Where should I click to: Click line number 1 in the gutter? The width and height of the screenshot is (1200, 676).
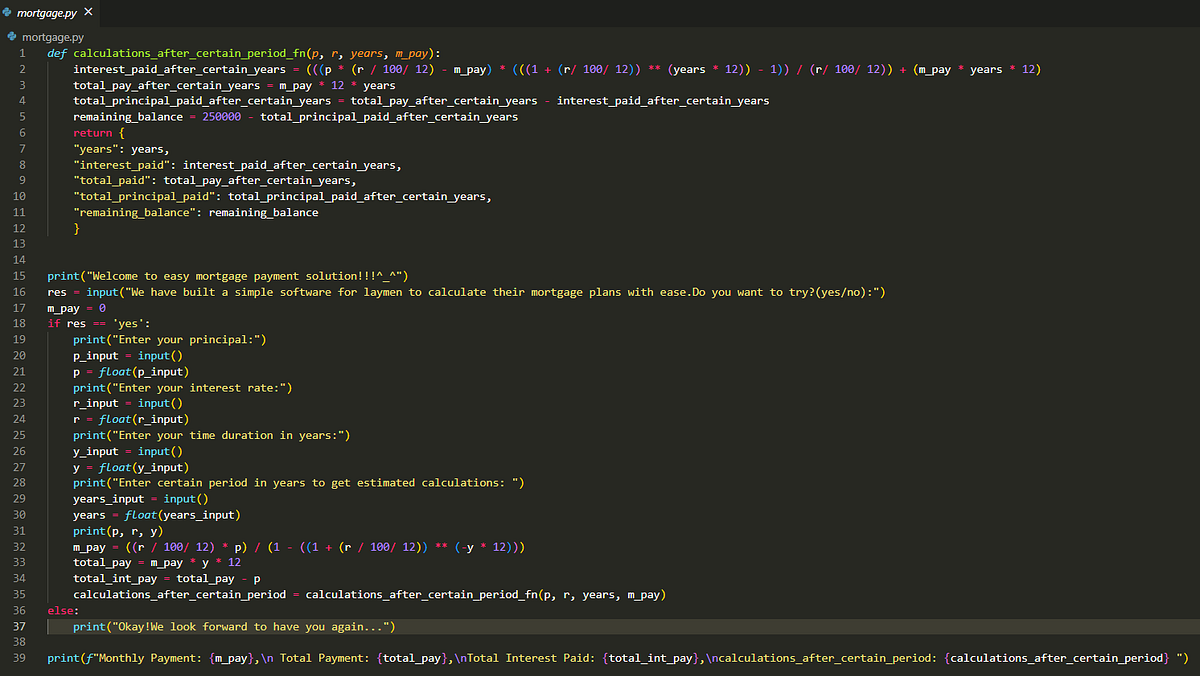click(21, 53)
